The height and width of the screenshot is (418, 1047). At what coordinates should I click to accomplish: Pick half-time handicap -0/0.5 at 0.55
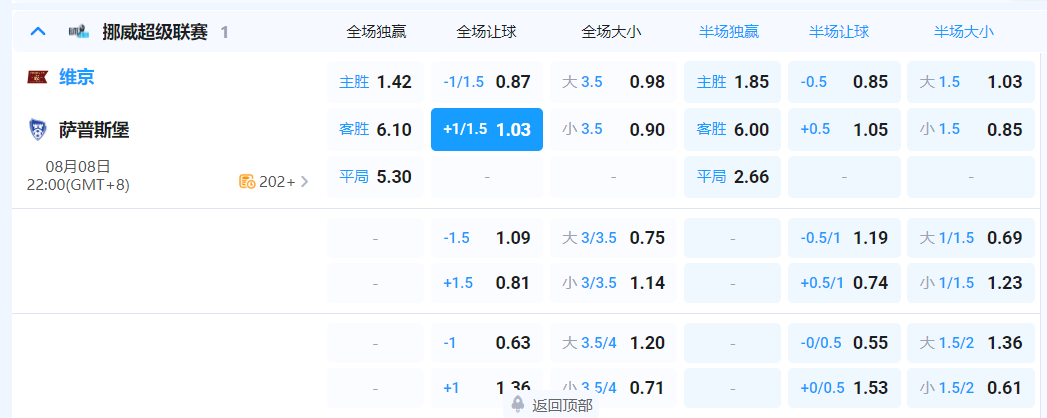click(844, 343)
